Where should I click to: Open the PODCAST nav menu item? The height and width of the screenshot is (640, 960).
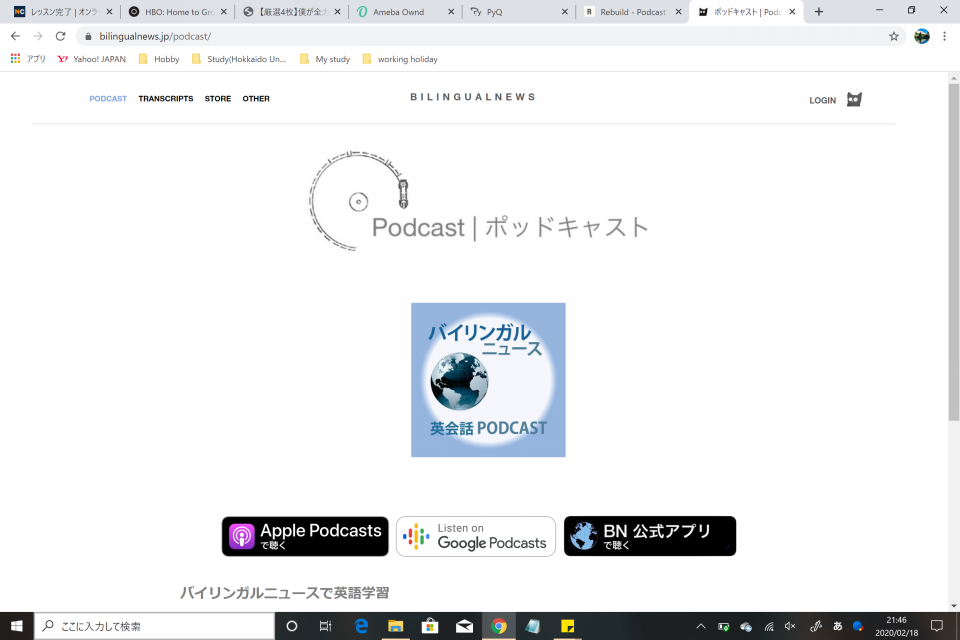click(x=108, y=99)
